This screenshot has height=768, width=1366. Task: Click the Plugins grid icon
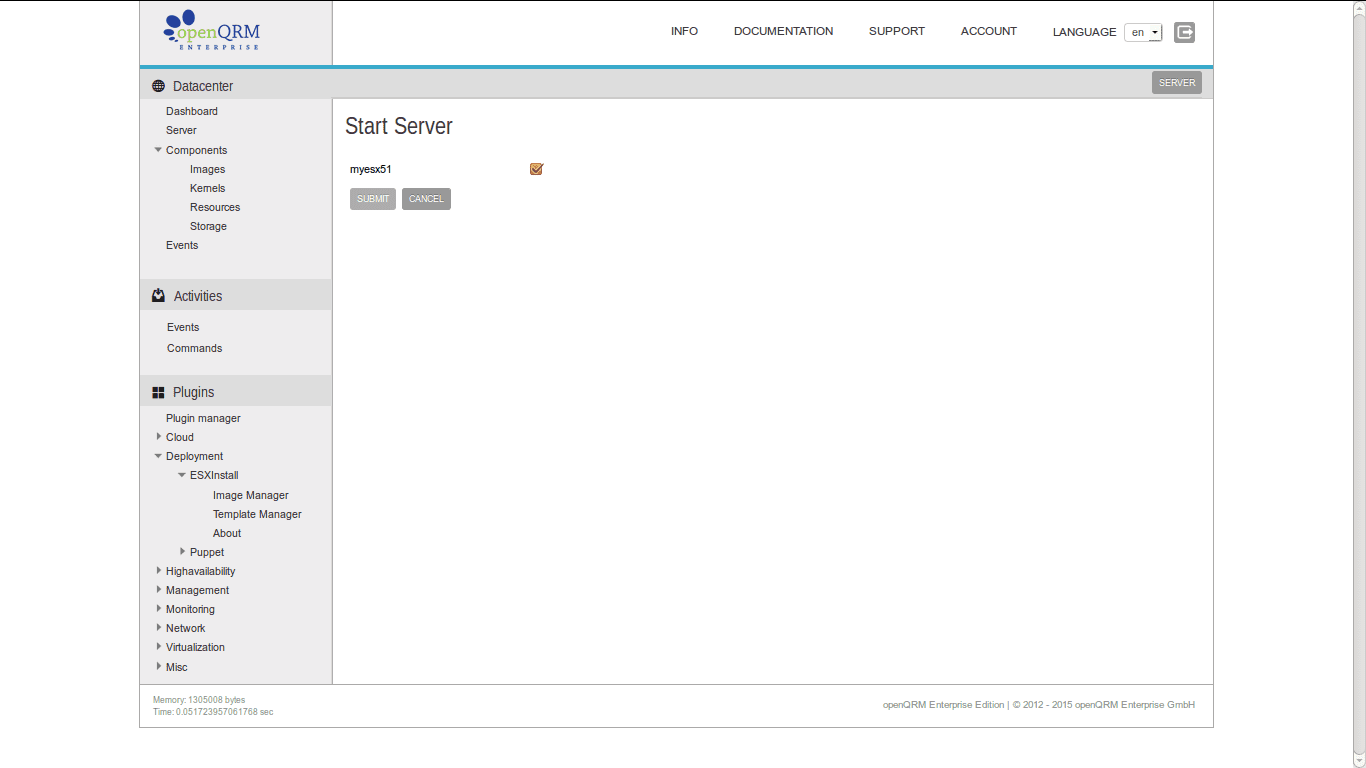(x=158, y=392)
